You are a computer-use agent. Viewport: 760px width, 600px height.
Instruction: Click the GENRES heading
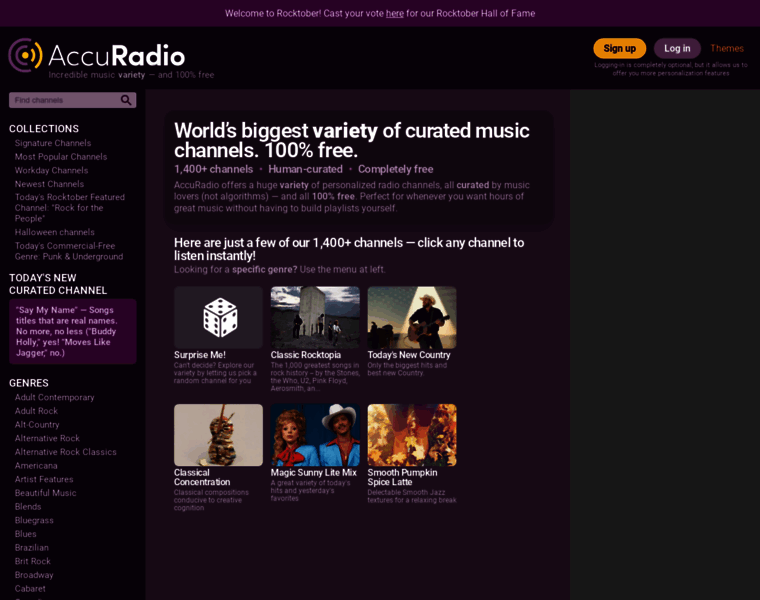click(29, 383)
